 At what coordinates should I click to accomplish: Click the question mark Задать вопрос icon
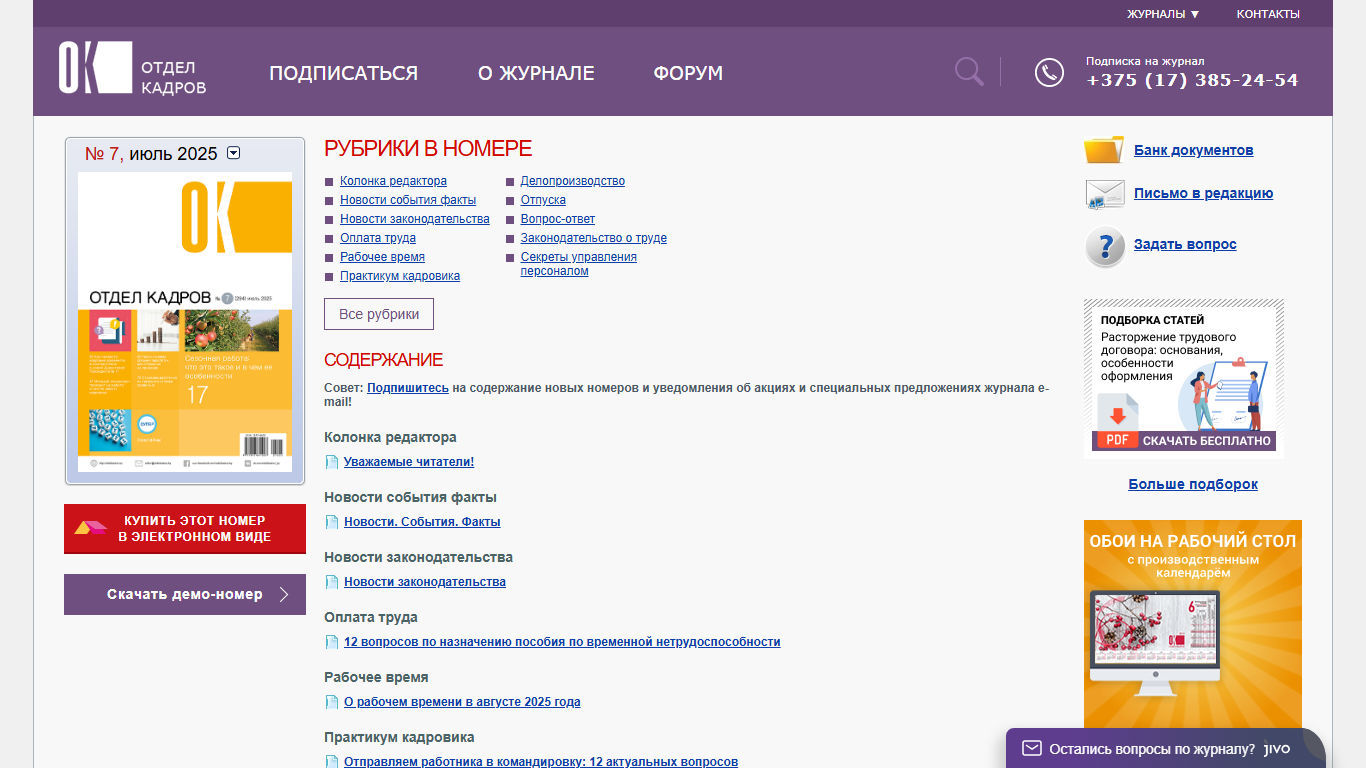tap(1105, 246)
